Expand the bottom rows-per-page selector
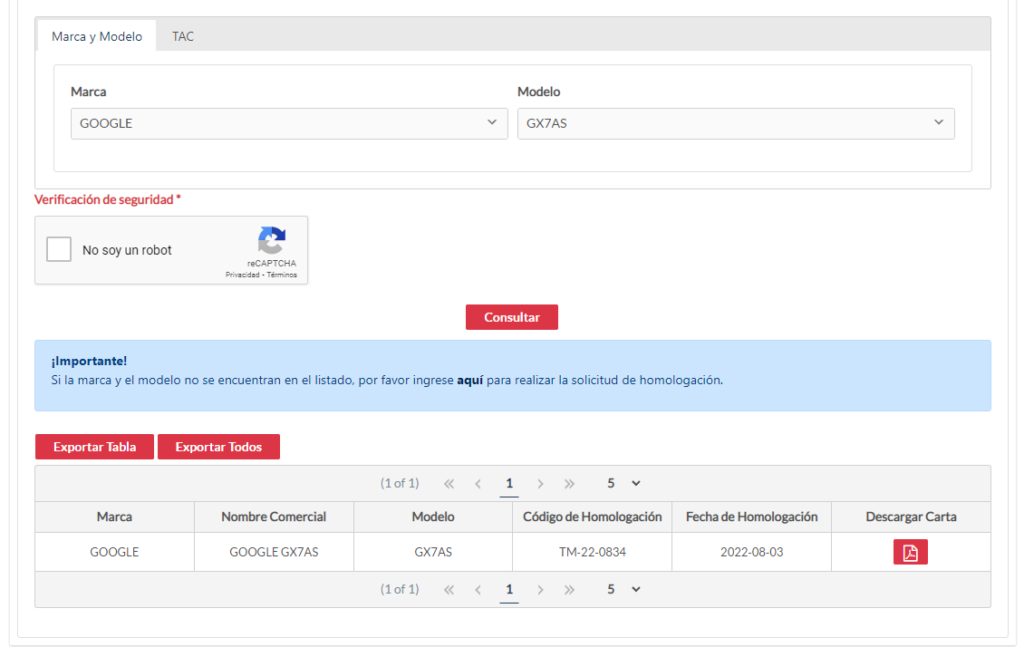The height and width of the screenshot is (647, 1024). (623, 590)
